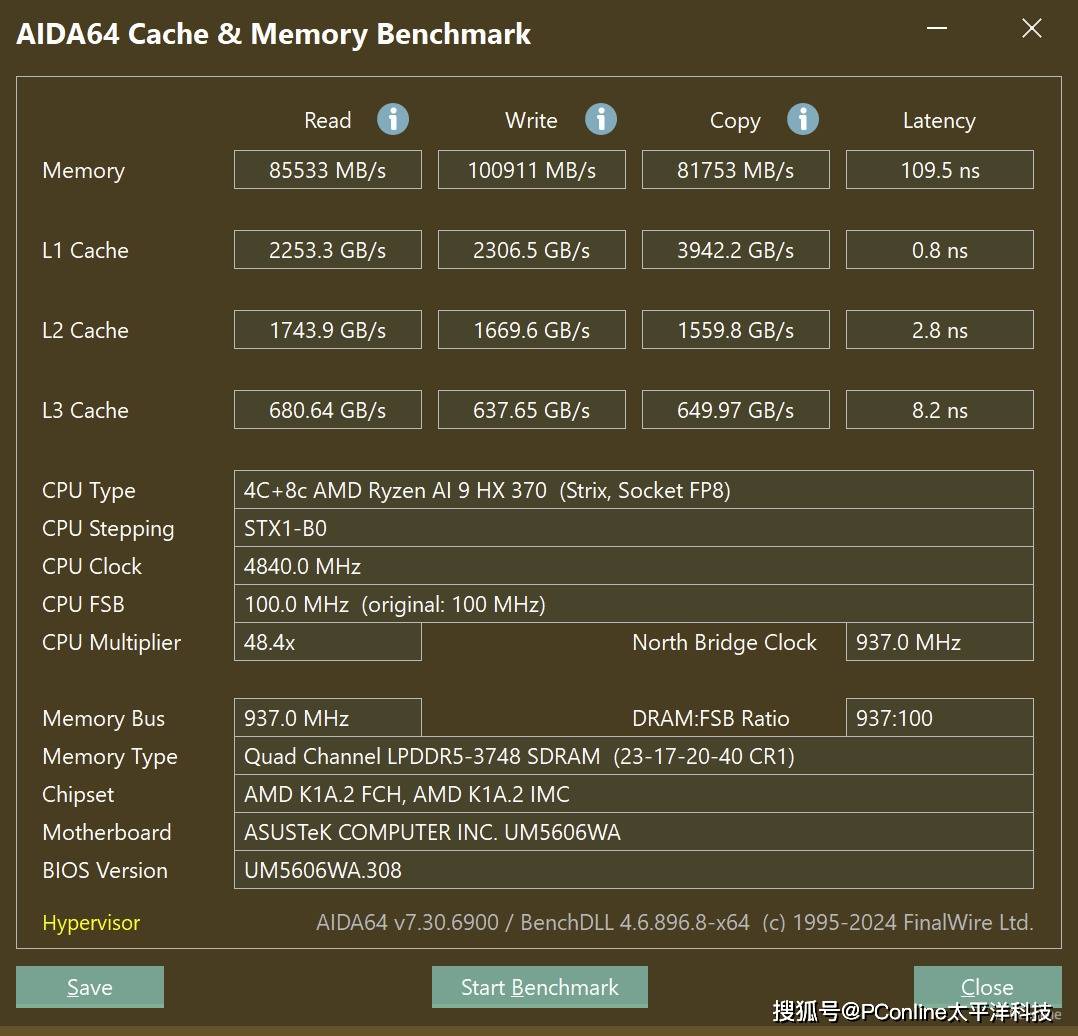
Task: Click the yellow Hypervisor label
Action: click(x=91, y=923)
